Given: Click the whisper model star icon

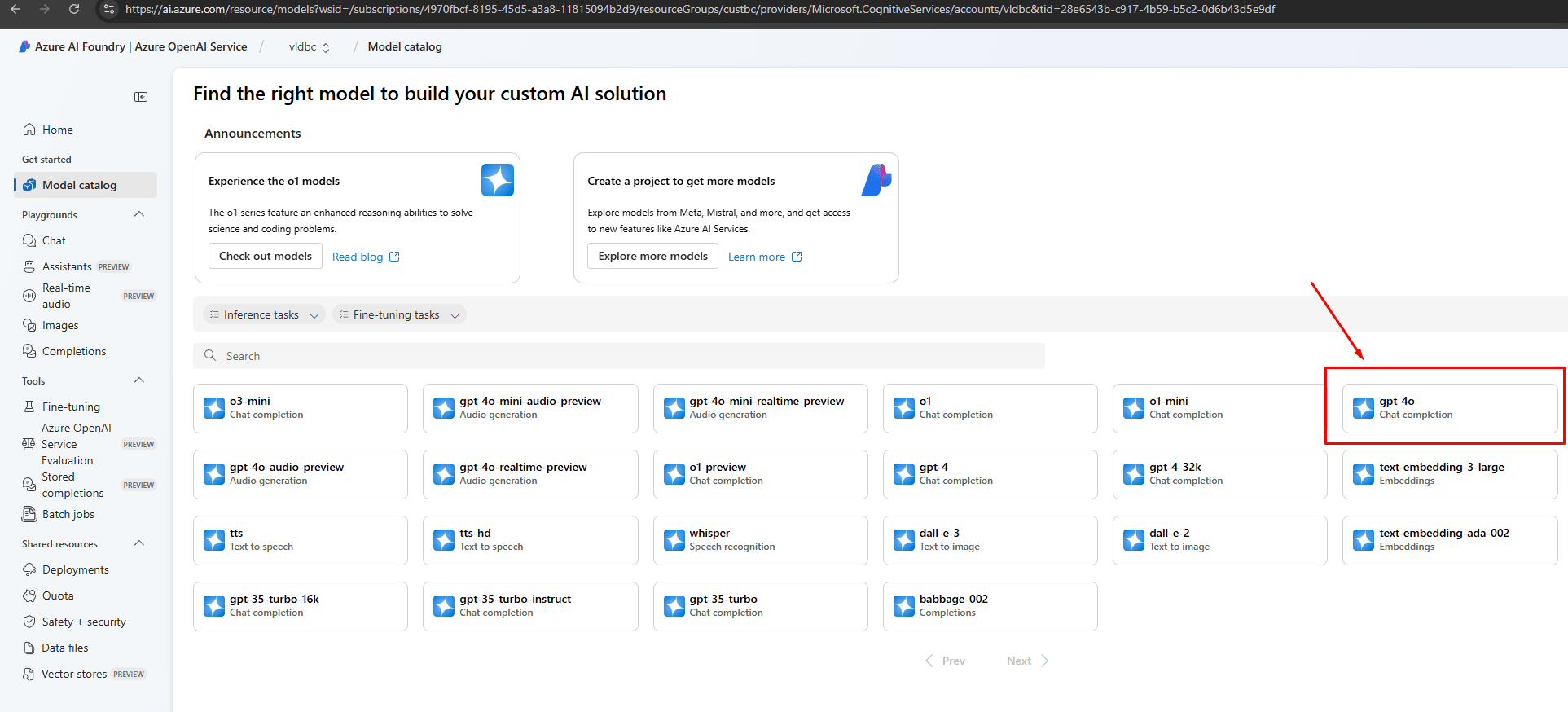Looking at the screenshot, I should pyautogui.click(x=674, y=540).
